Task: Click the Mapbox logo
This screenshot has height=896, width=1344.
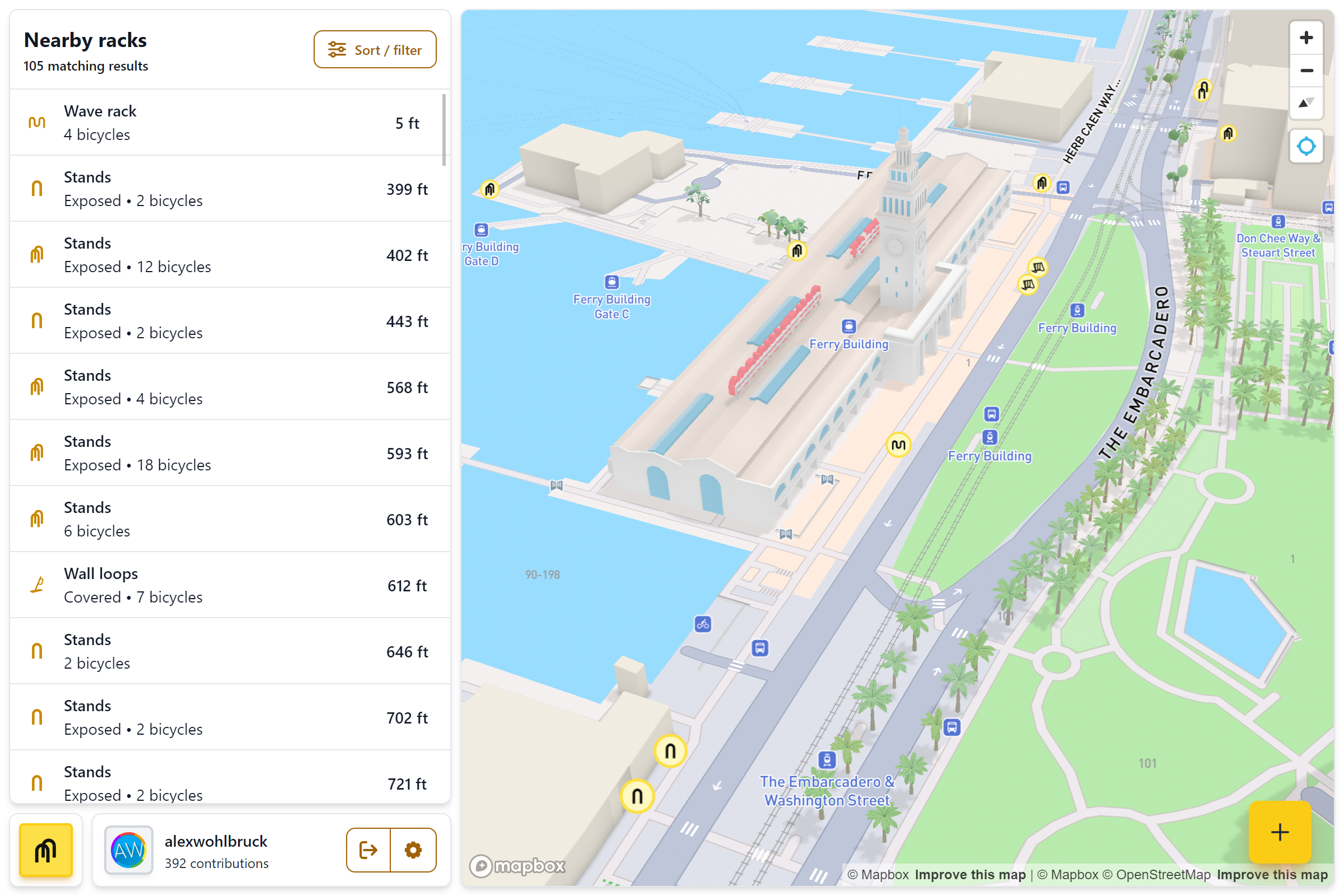Action: [x=517, y=866]
